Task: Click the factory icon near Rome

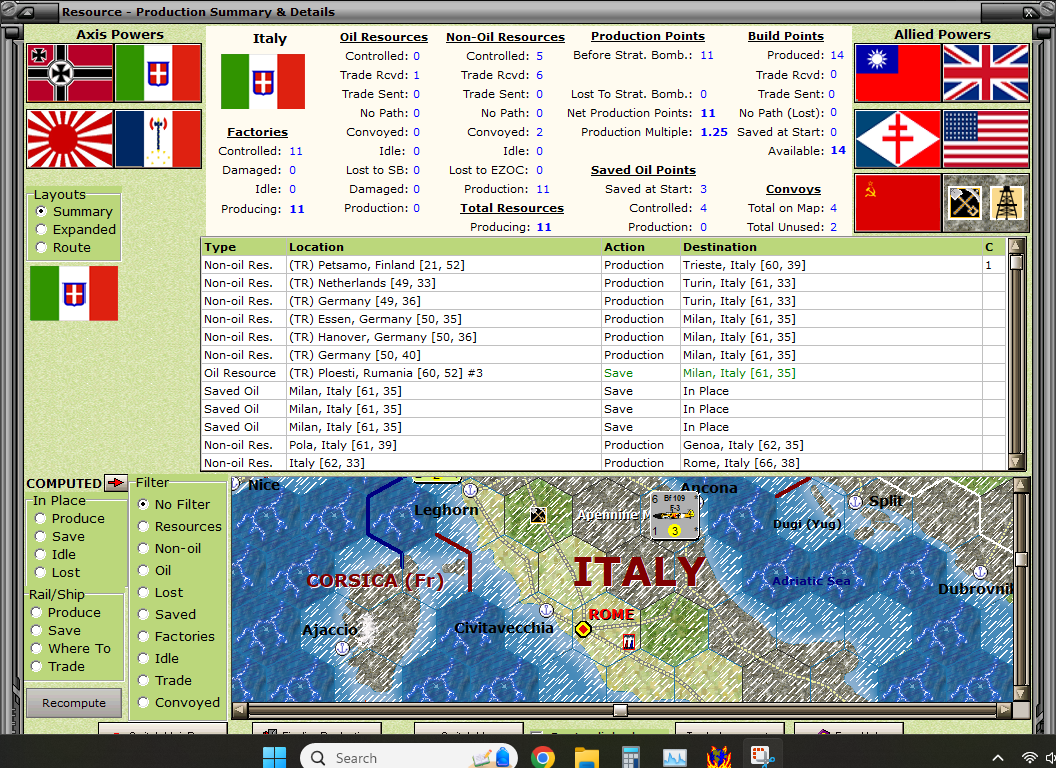Action: tap(629, 642)
